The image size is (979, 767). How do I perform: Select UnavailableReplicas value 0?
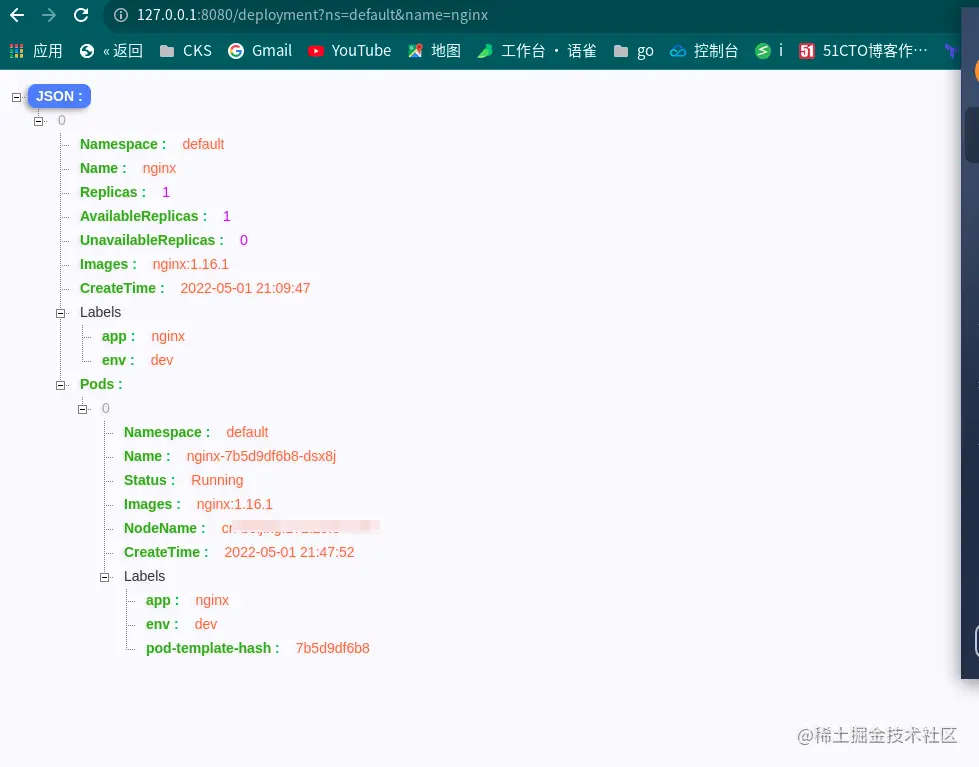(x=244, y=240)
